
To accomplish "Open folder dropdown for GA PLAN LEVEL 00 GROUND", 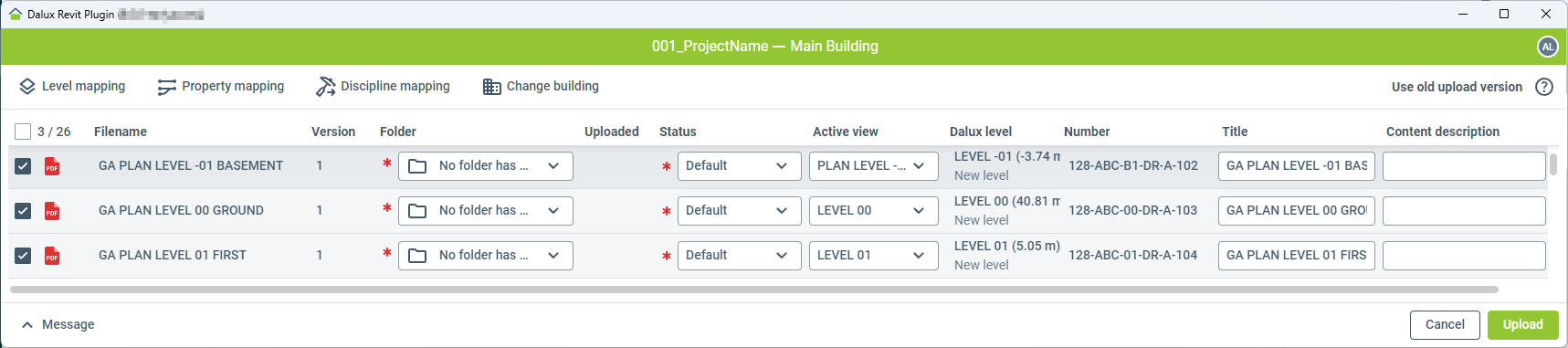I will (x=486, y=211).
